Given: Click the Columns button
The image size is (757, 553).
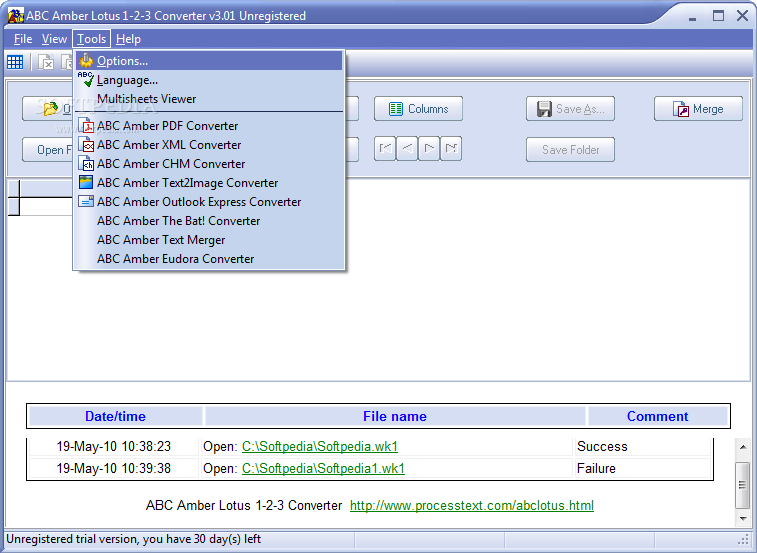Looking at the screenshot, I should pos(418,109).
